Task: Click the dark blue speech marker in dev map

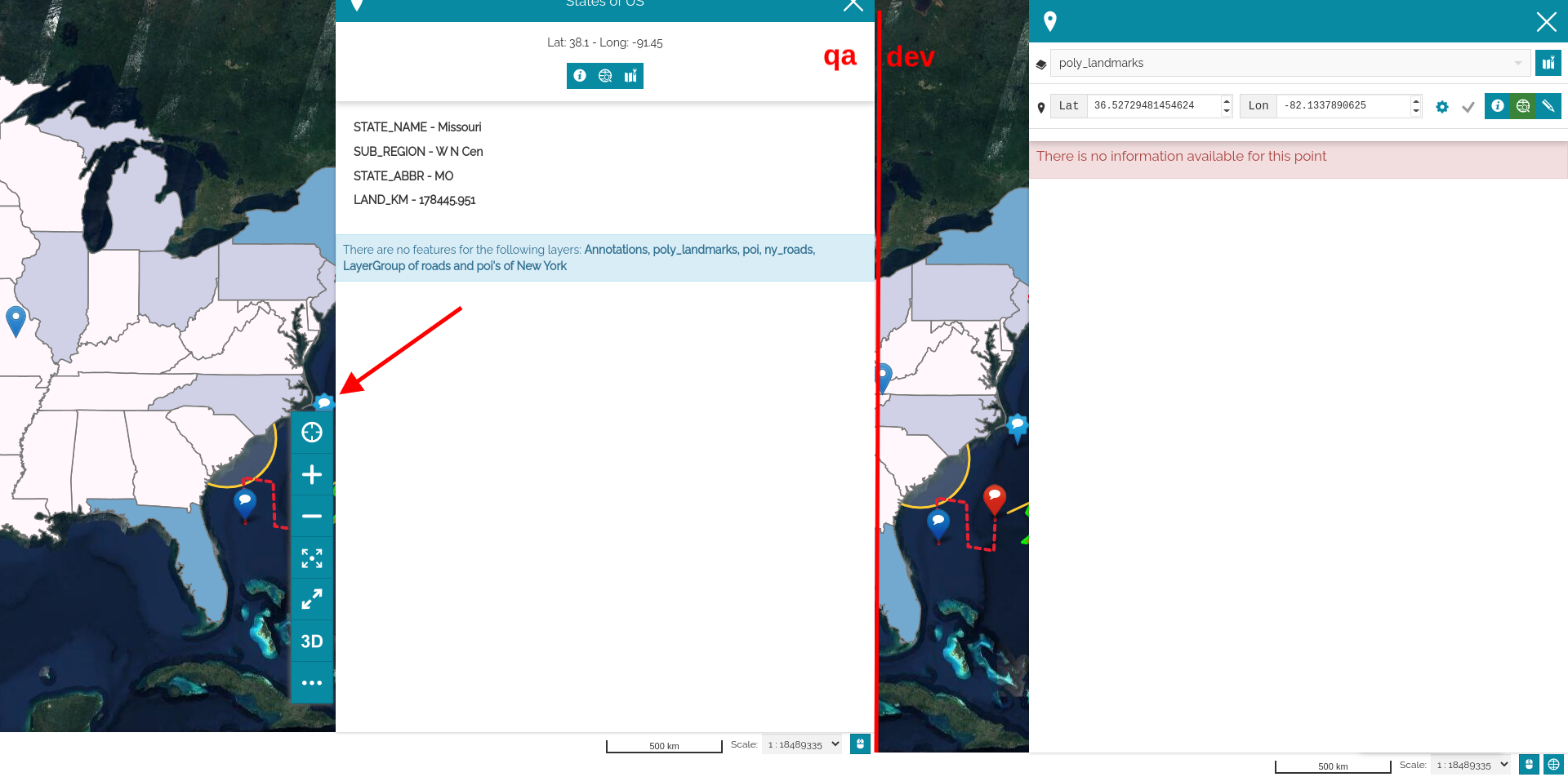Action: (938, 523)
